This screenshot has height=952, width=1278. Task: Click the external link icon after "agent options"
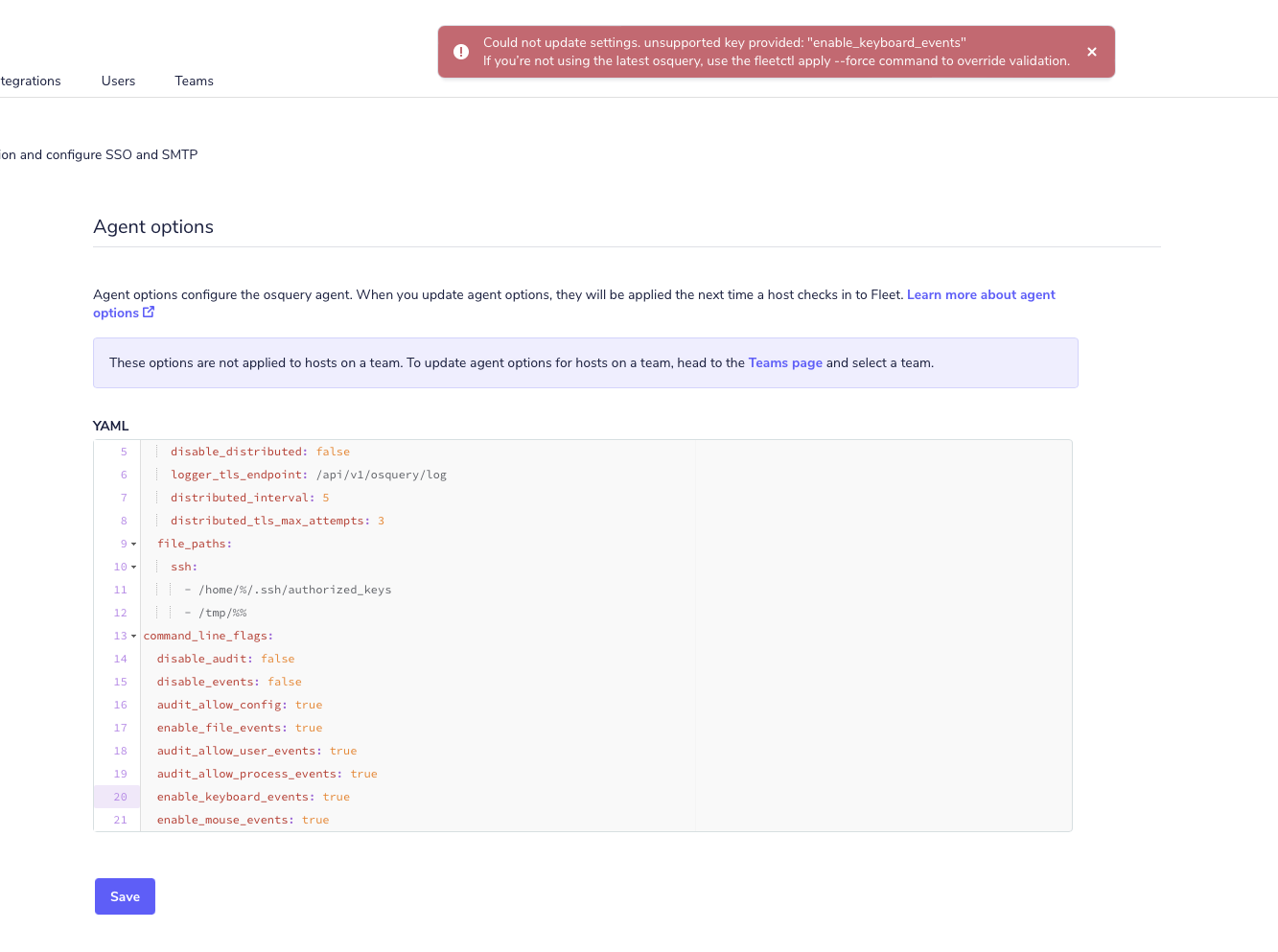pos(149,312)
